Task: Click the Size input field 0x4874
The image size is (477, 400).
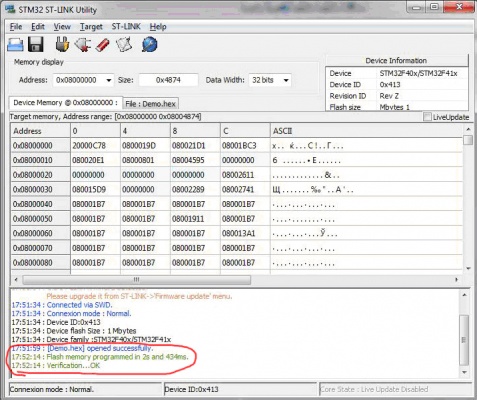Action: pyautogui.click(x=168, y=80)
